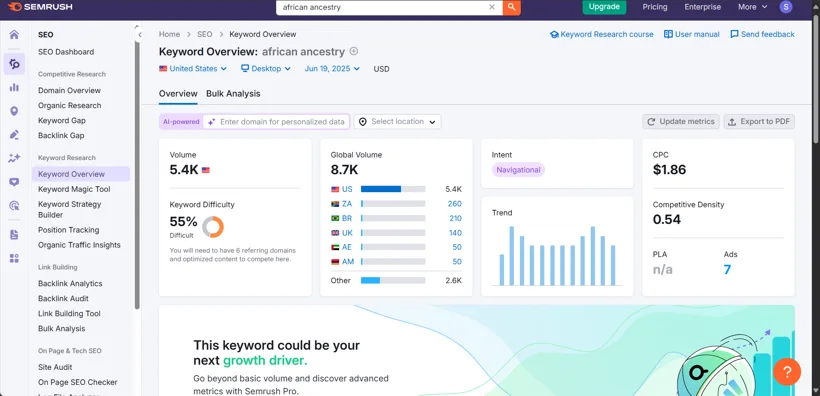This screenshot has width=820, height=396.
Task: Click the Navigational intent badge
Action: [518, 170]
